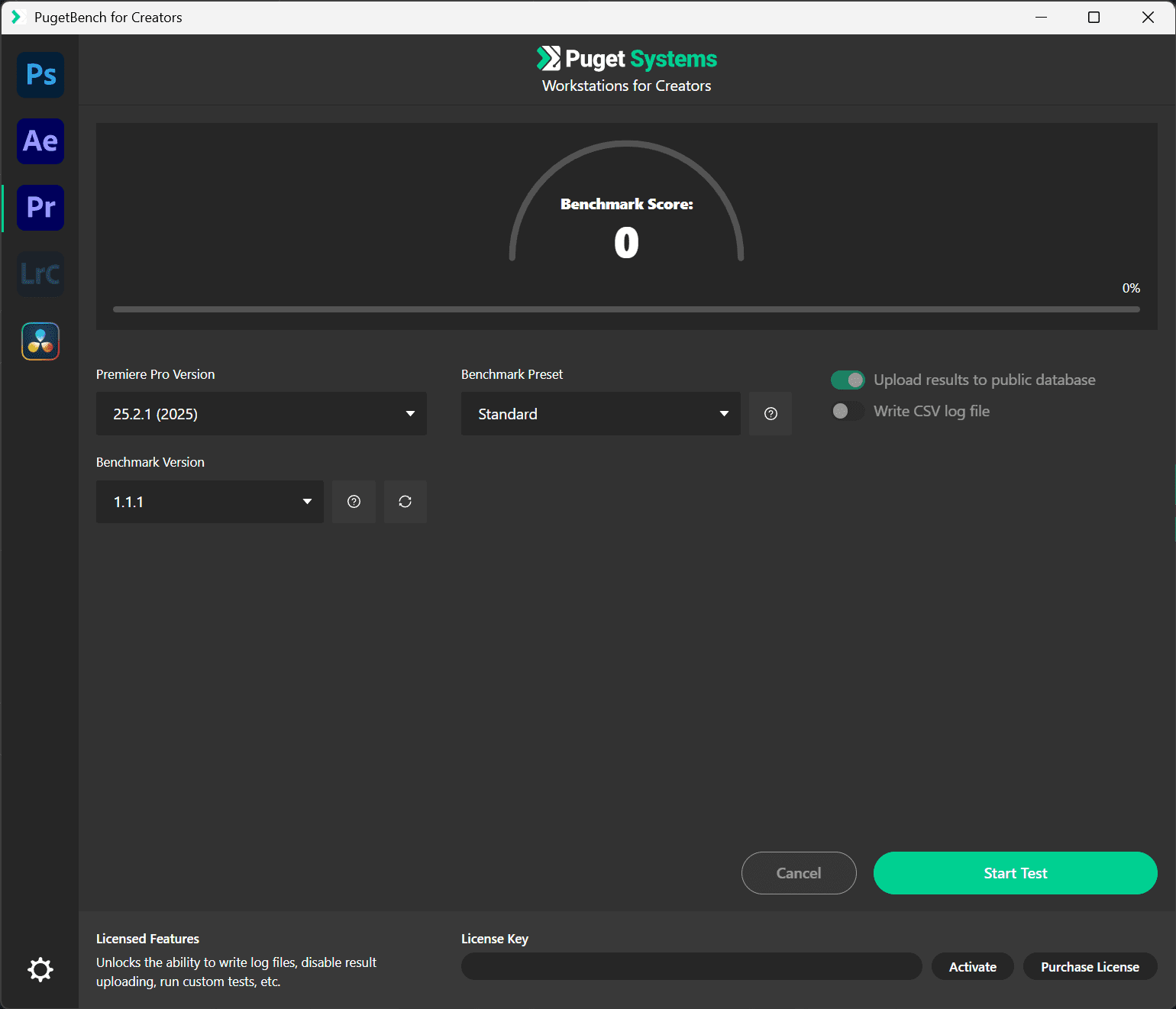Refresh the Benchmark Version list

point(405,502)
